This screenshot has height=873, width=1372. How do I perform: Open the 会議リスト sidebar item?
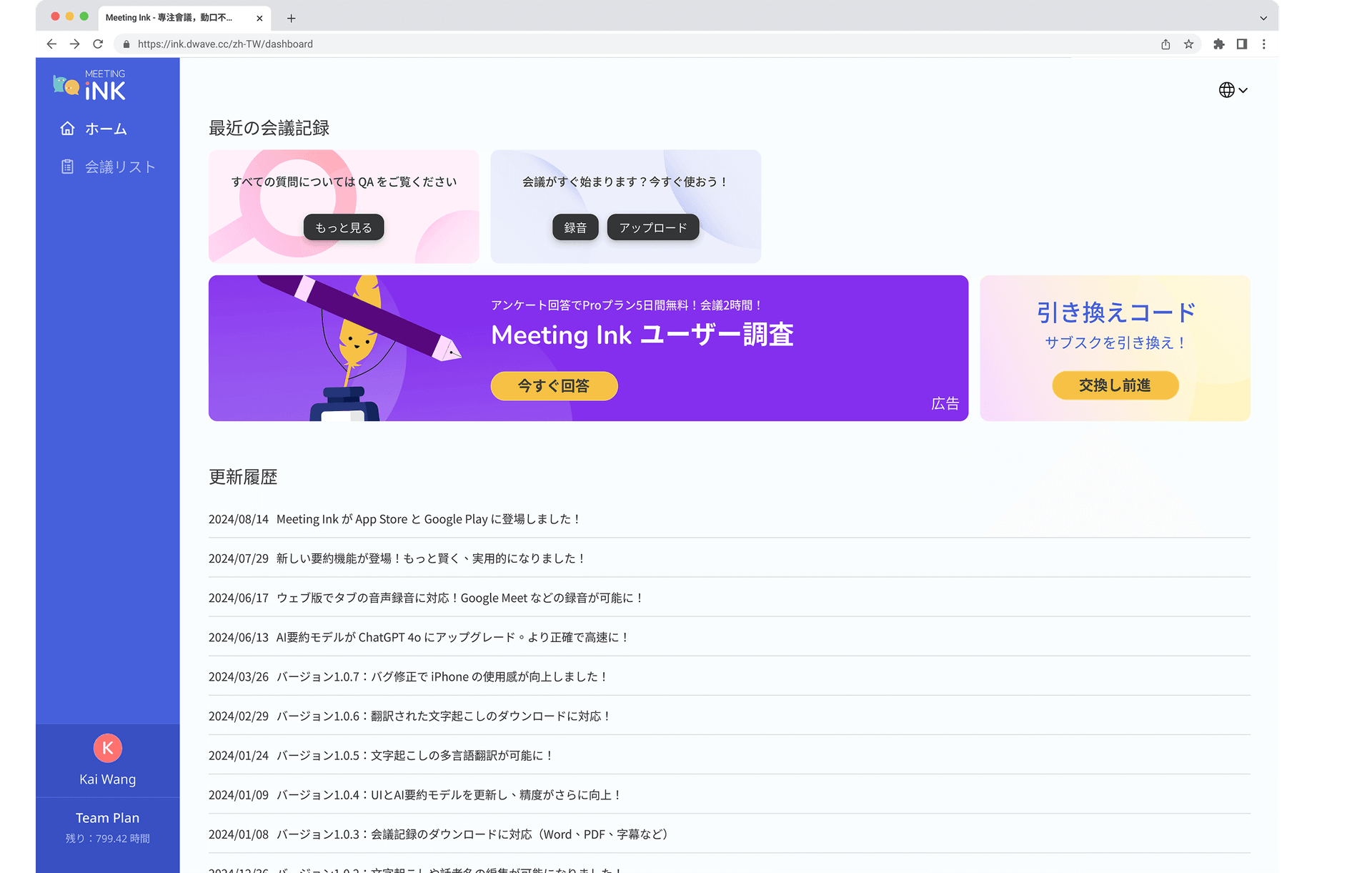pyautogui.click(x=120, y=167)
